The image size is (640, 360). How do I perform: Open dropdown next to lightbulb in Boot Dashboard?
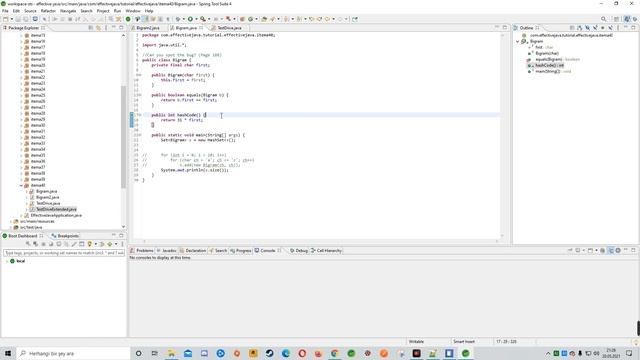coord(96,244)
